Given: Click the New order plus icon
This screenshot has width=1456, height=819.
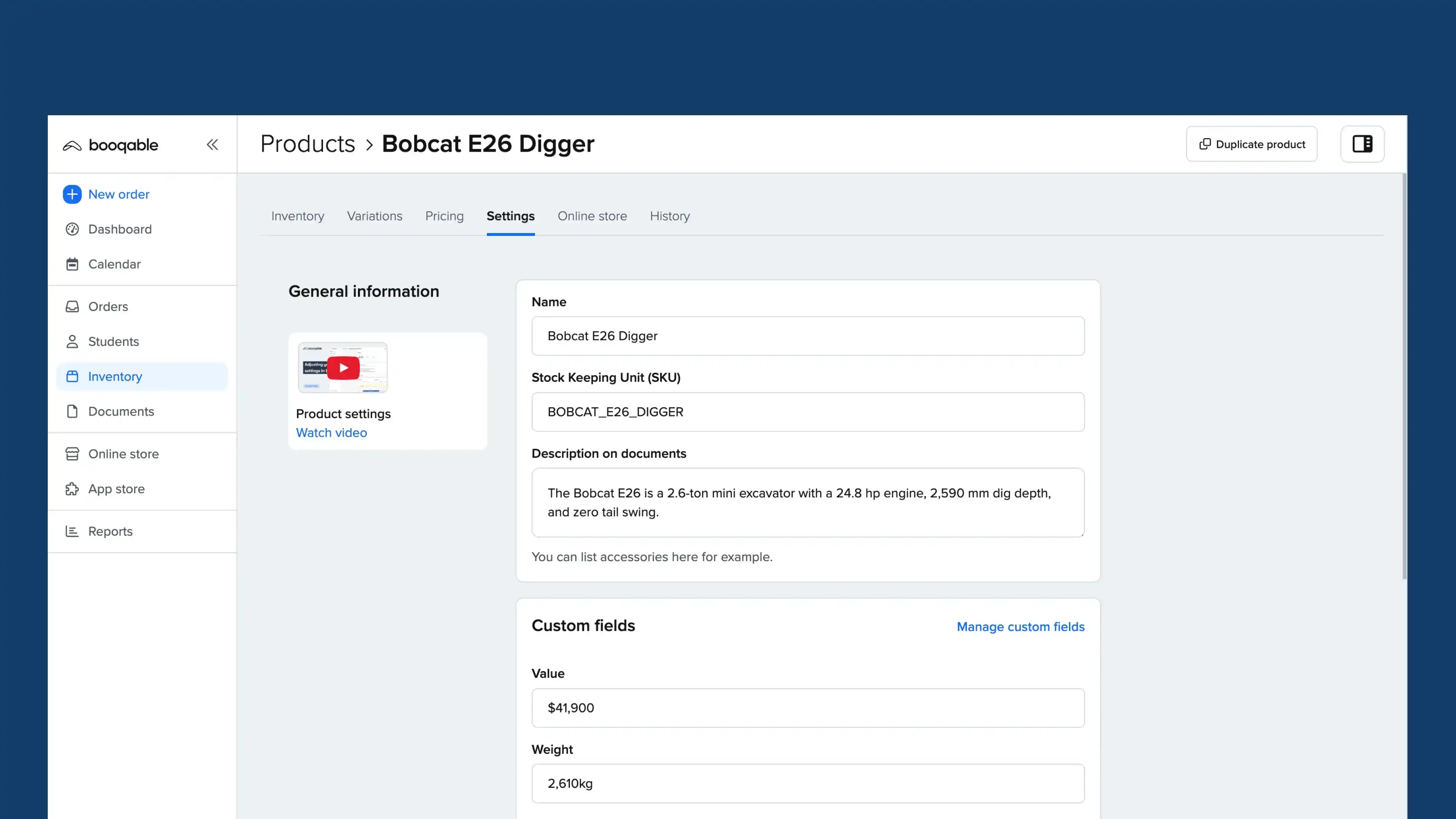Looking at the screenshot, I should tap(72, 194).
